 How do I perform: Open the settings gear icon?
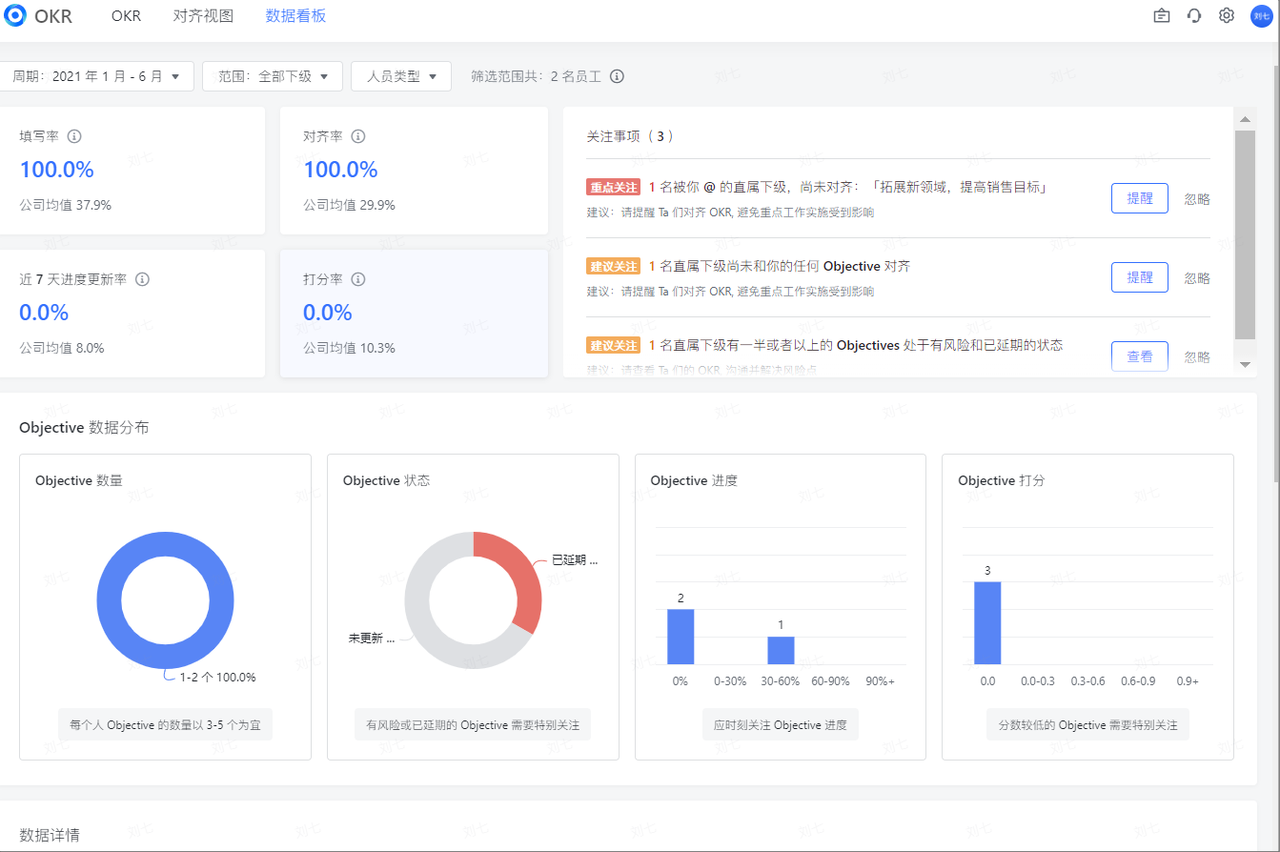tap(1227, 16)
